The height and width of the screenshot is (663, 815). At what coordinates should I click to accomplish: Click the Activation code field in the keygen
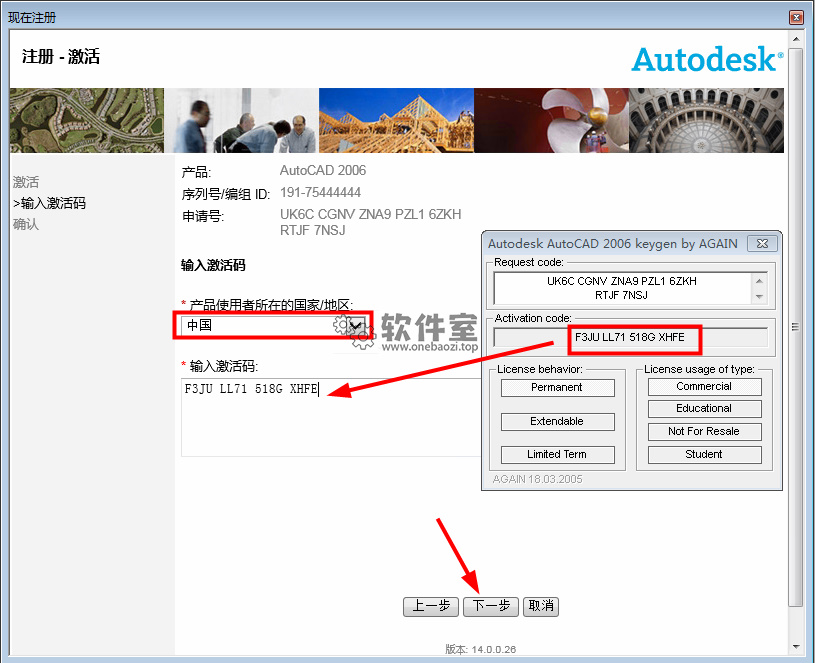[630, 338]
